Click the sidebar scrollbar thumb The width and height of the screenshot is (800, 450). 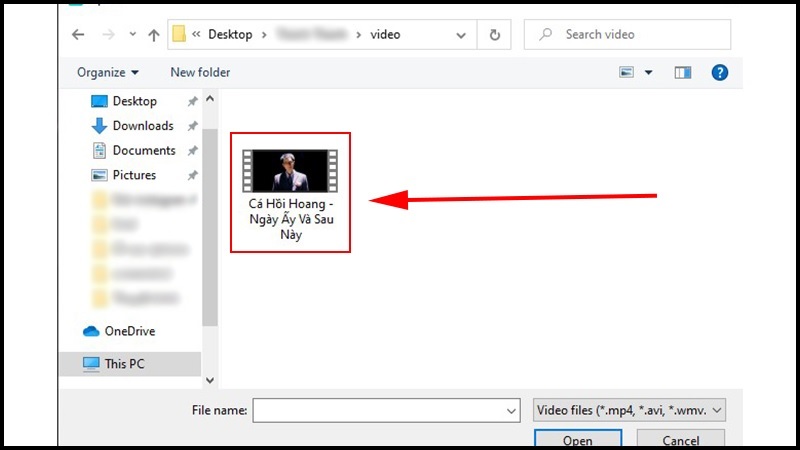(x=210, y=227)
